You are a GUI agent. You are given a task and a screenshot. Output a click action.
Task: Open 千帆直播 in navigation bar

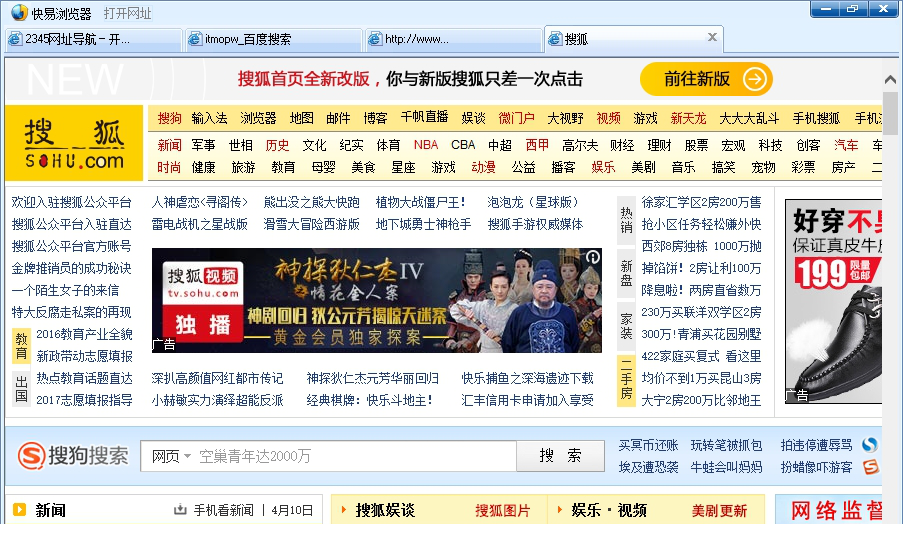point(424,117)
